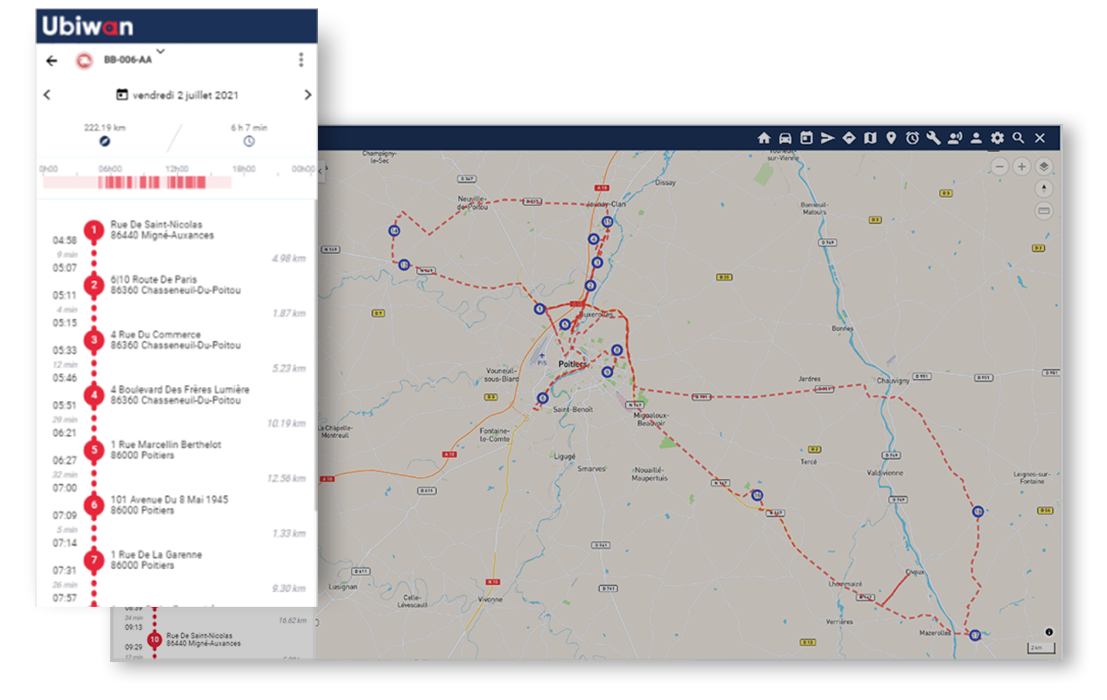Click the search magnifier in map toolbar
The width and height of the screenshot is (1107, 700).
[x=1018, y=138]
